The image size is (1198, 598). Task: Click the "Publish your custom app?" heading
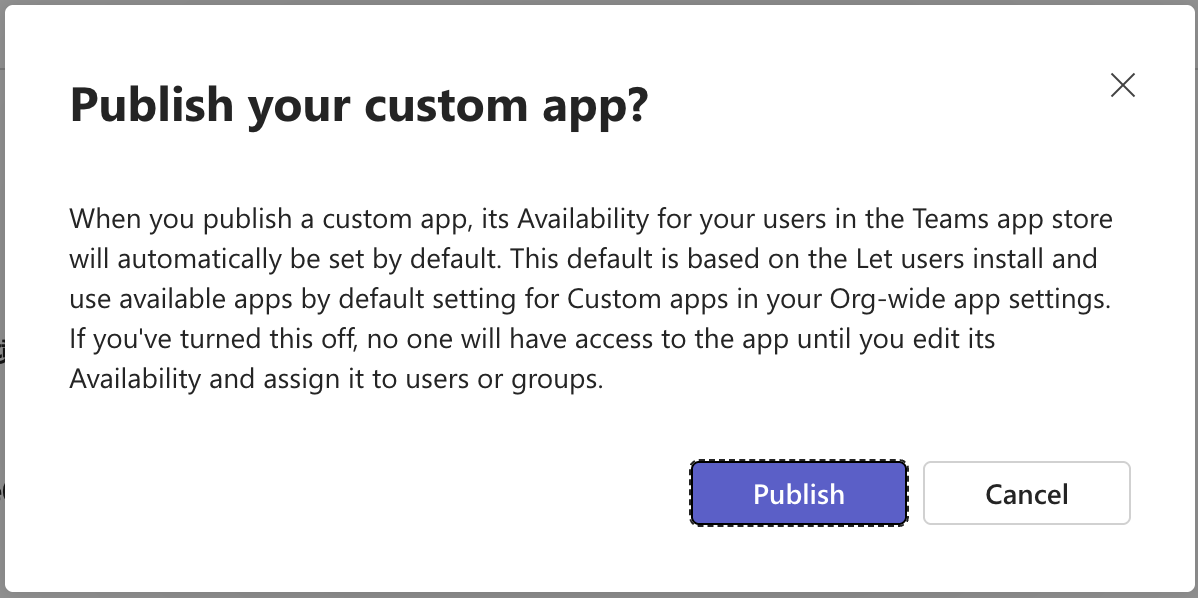359,106
